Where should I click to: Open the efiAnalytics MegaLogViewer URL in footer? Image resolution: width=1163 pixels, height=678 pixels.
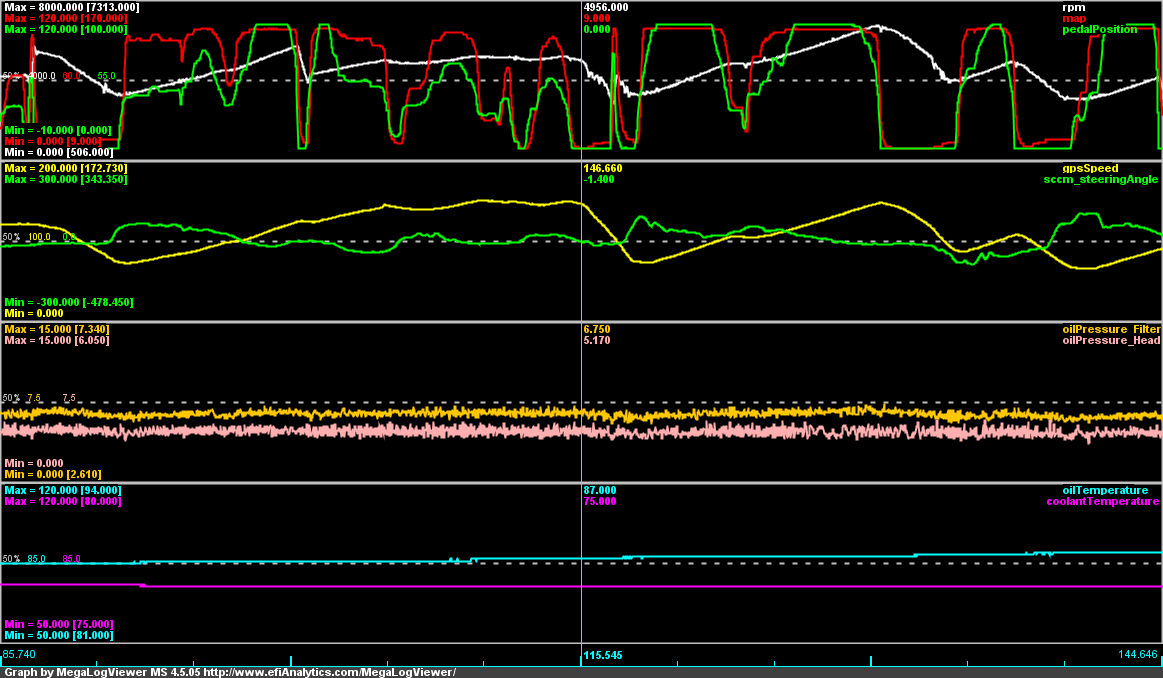330,672
